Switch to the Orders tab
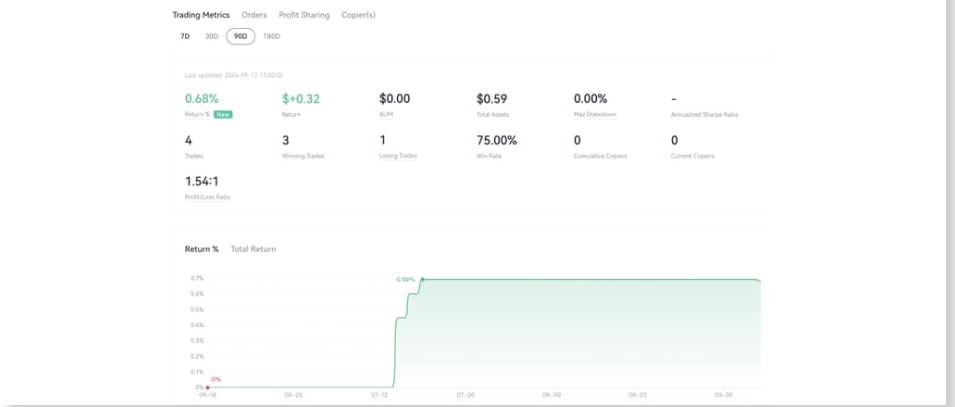Screen dimensions: 955x407 (254, 16)
